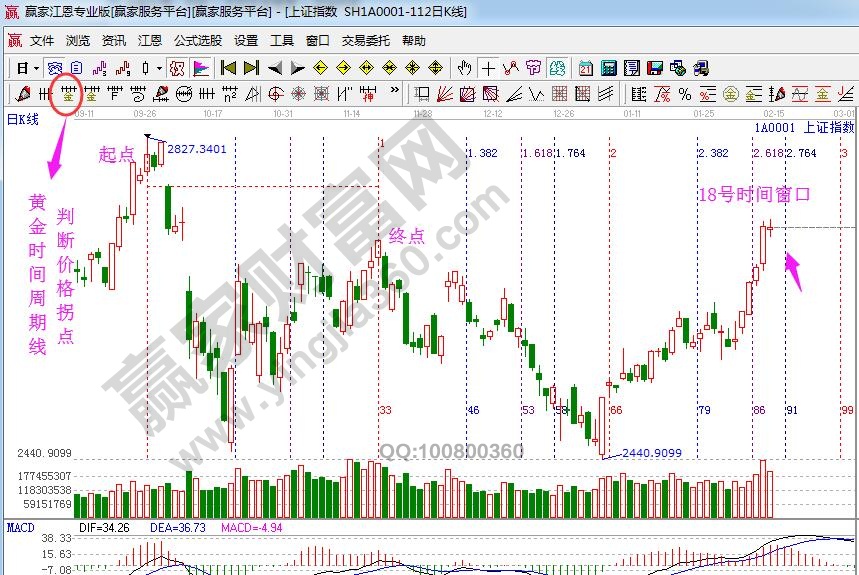The width and height of the screenshot is (859, 575).
Task: Toggle the pink flag marker button
Action: 200,68
